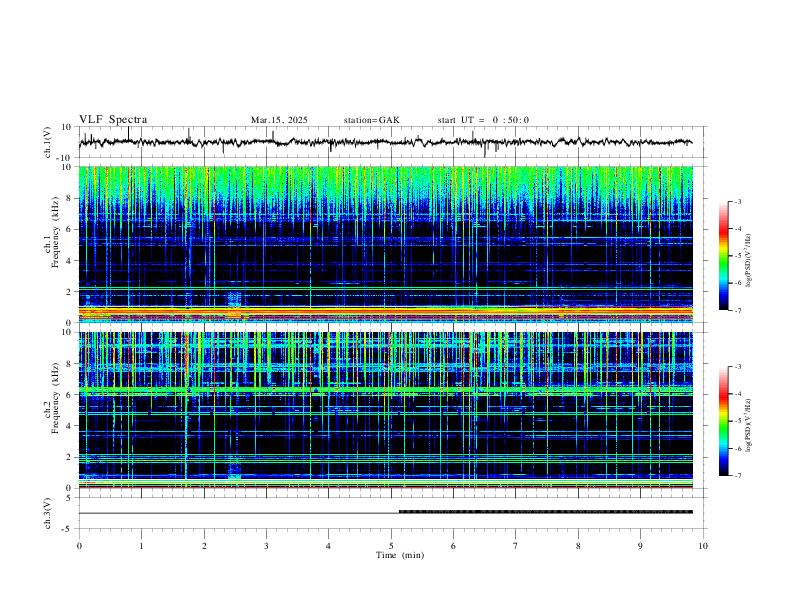Click the ch.1 spectrogram panel
The image size is (792, 612).
[x=385, y=244]
